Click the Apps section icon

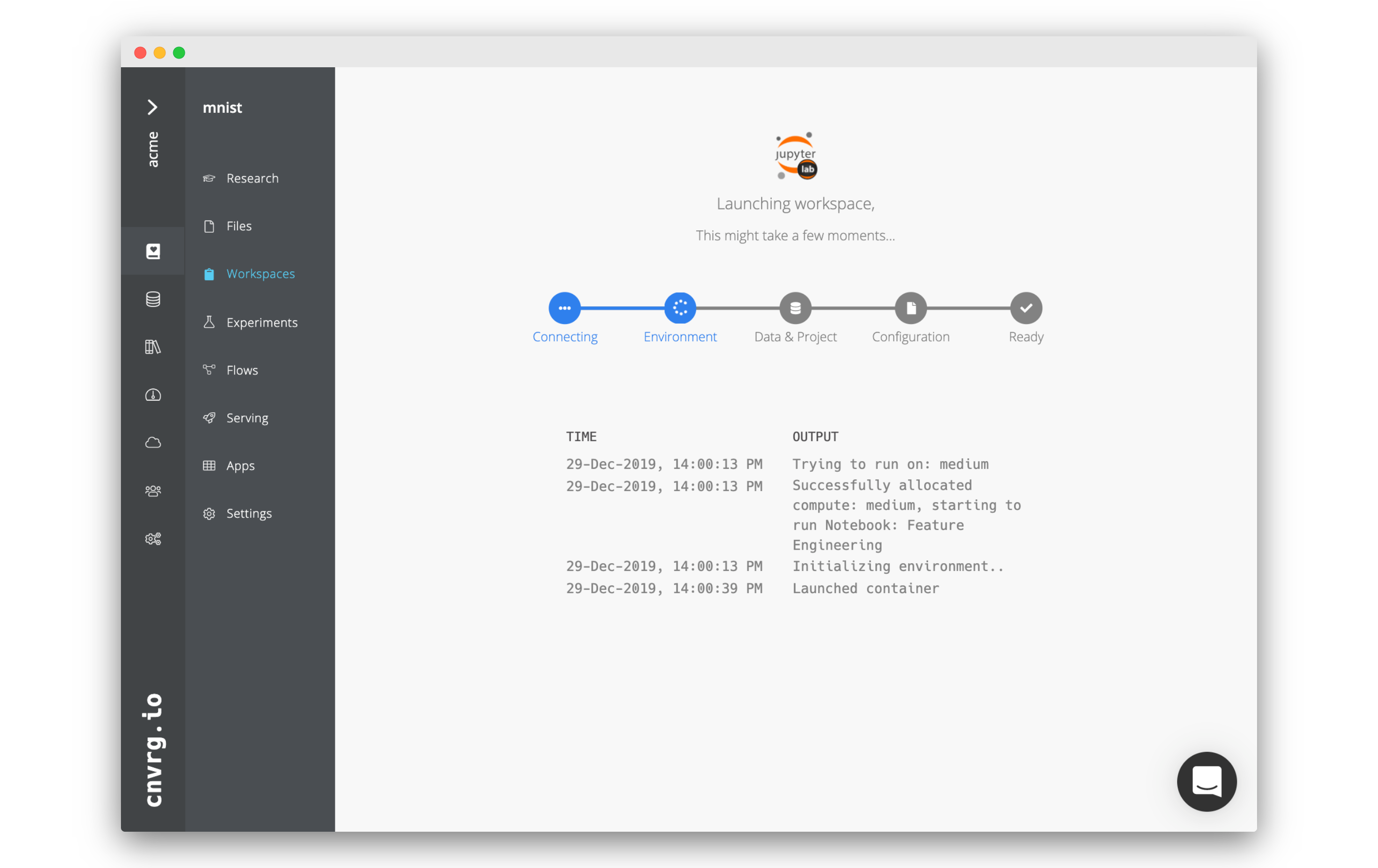208,465
